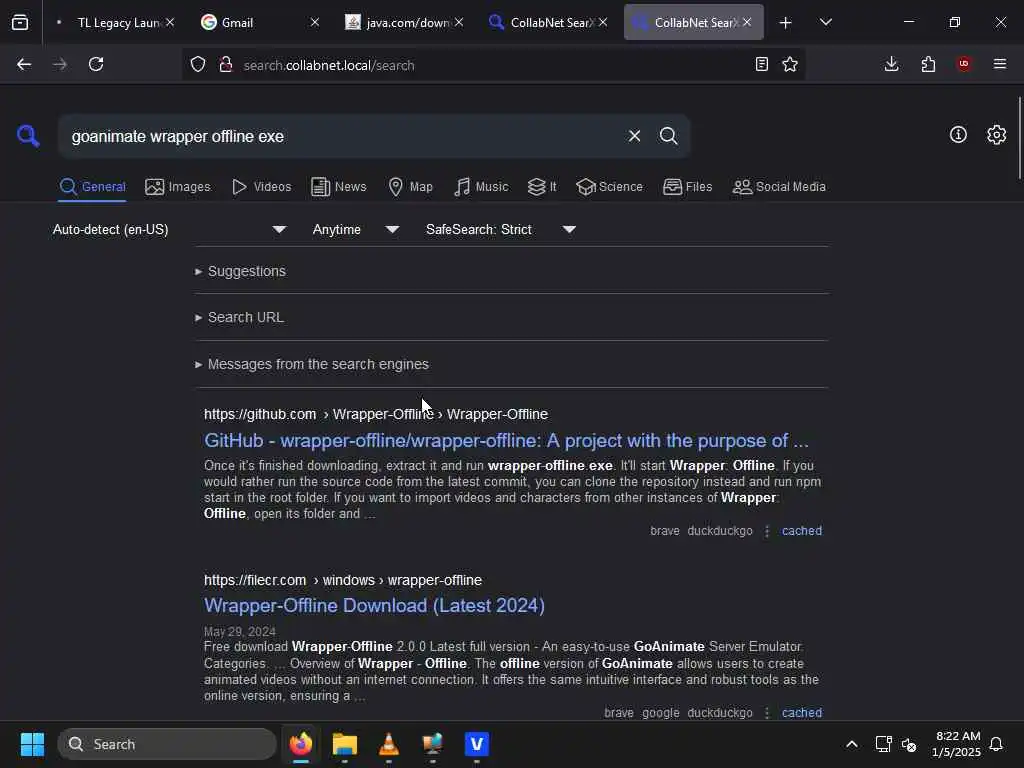Bookmark this page with star
This screenshot has height=768, width=1024.
[x=790, y=64]
